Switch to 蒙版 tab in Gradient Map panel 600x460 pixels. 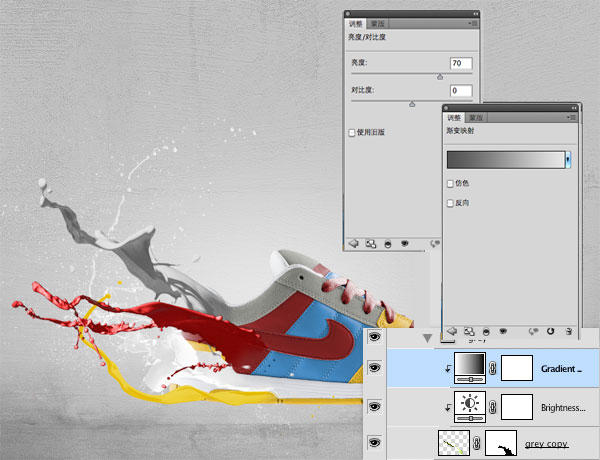pyautogui.click(x=476, y=117)
